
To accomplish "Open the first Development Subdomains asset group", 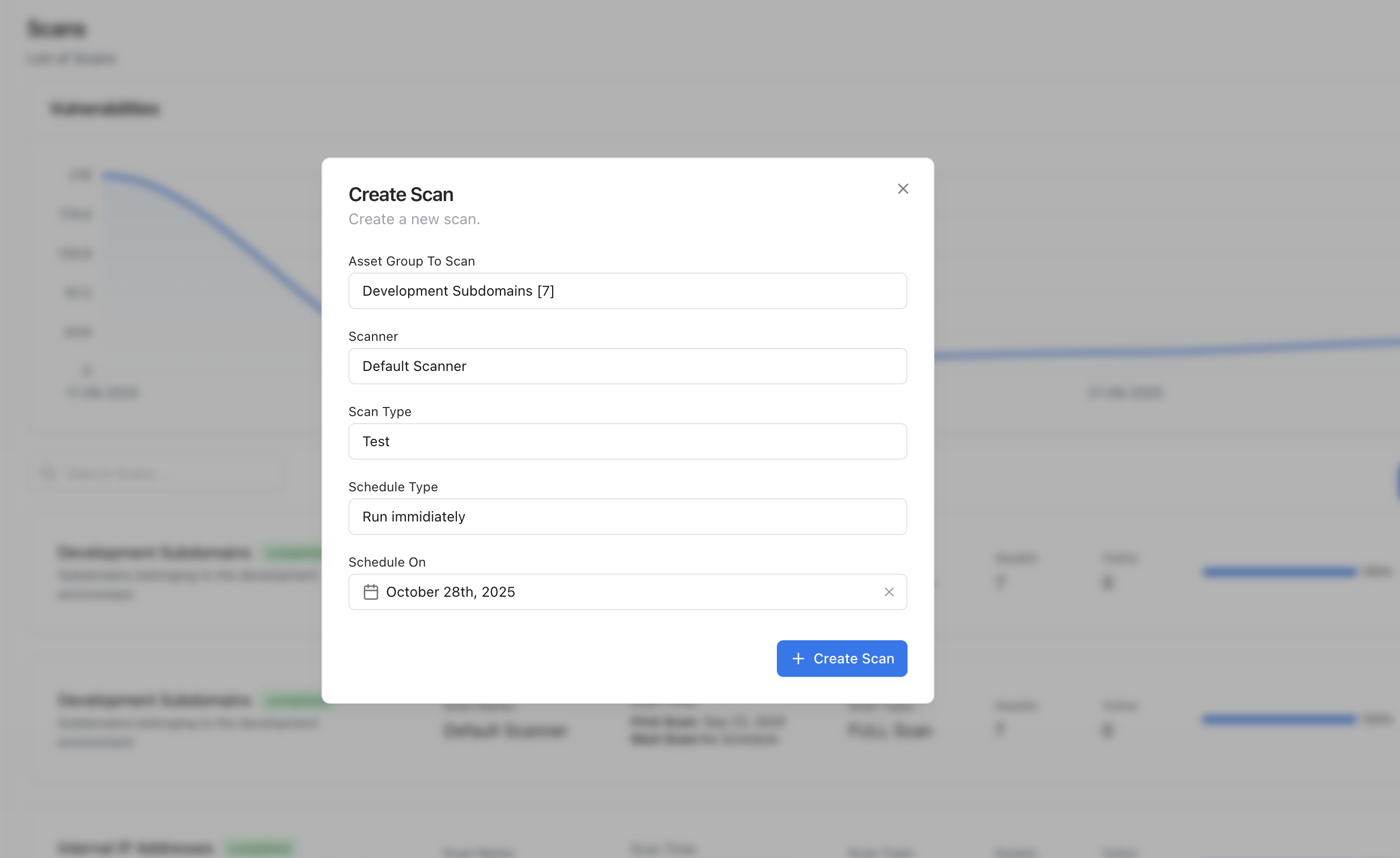I will point(154,552).
